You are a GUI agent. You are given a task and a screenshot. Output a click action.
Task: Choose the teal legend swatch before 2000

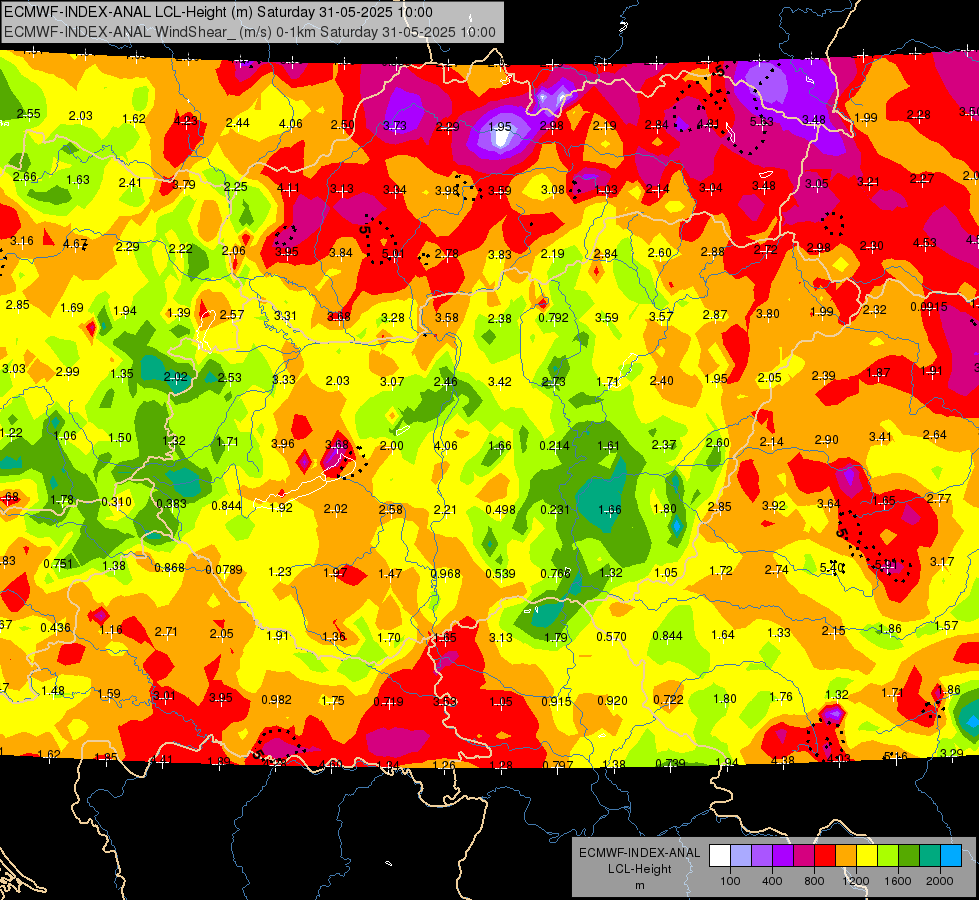(x=930, y=855)
